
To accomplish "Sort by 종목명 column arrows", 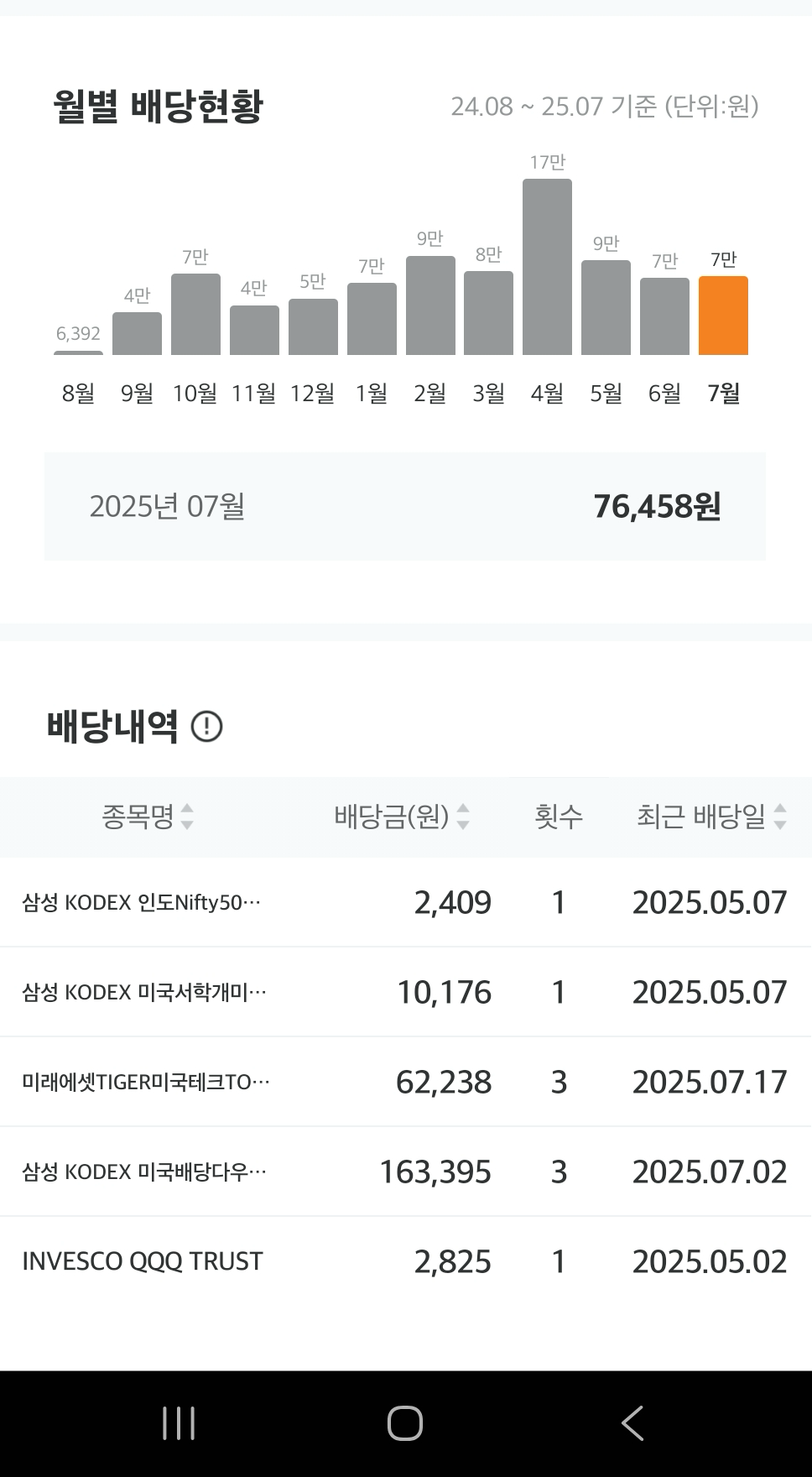I will (x=187, y=817).
